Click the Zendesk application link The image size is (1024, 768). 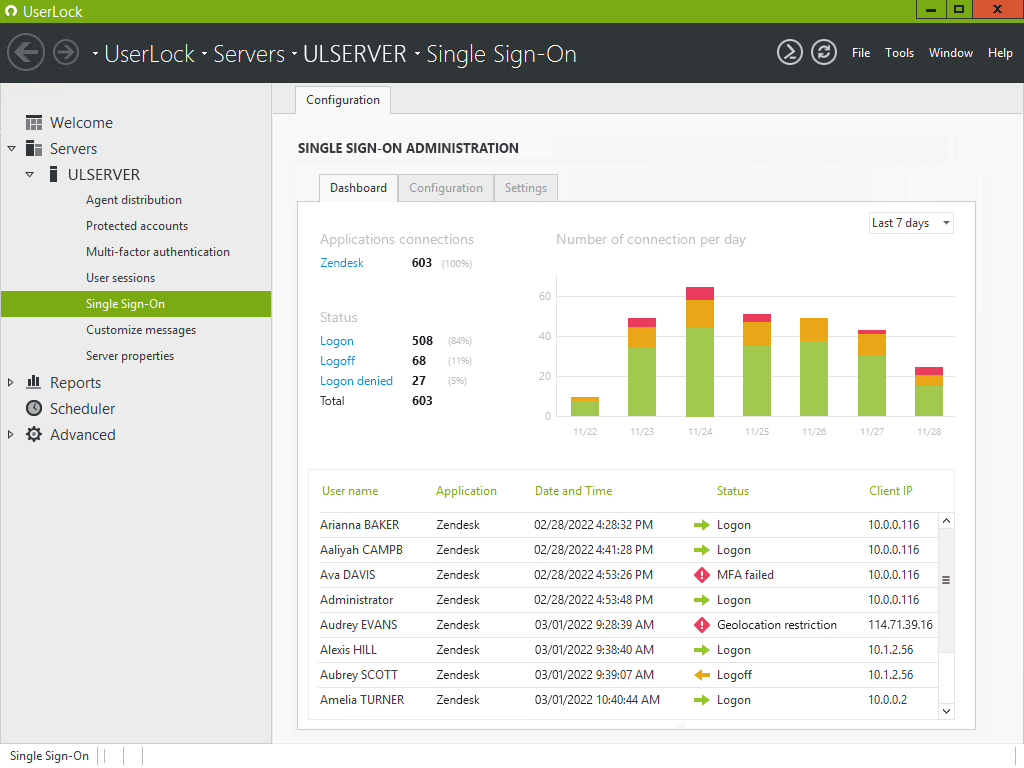click(342, 263)
